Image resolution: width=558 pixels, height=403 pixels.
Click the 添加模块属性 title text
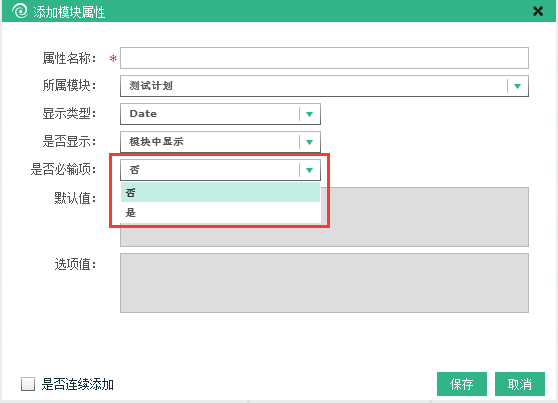point(69,12)
